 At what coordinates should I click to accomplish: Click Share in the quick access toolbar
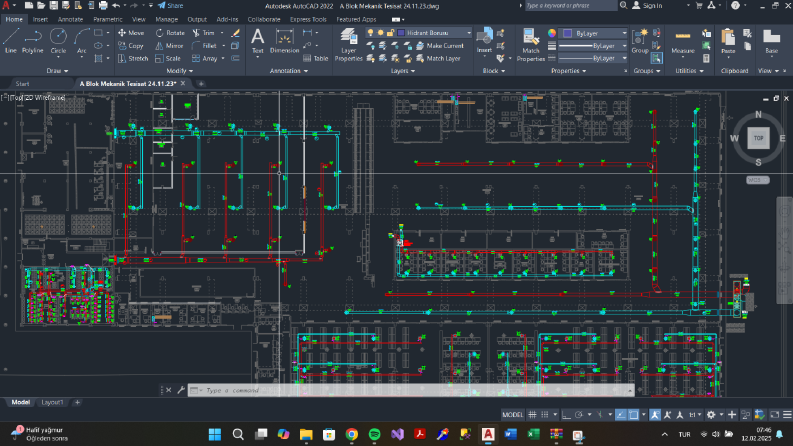pos(170,6)
